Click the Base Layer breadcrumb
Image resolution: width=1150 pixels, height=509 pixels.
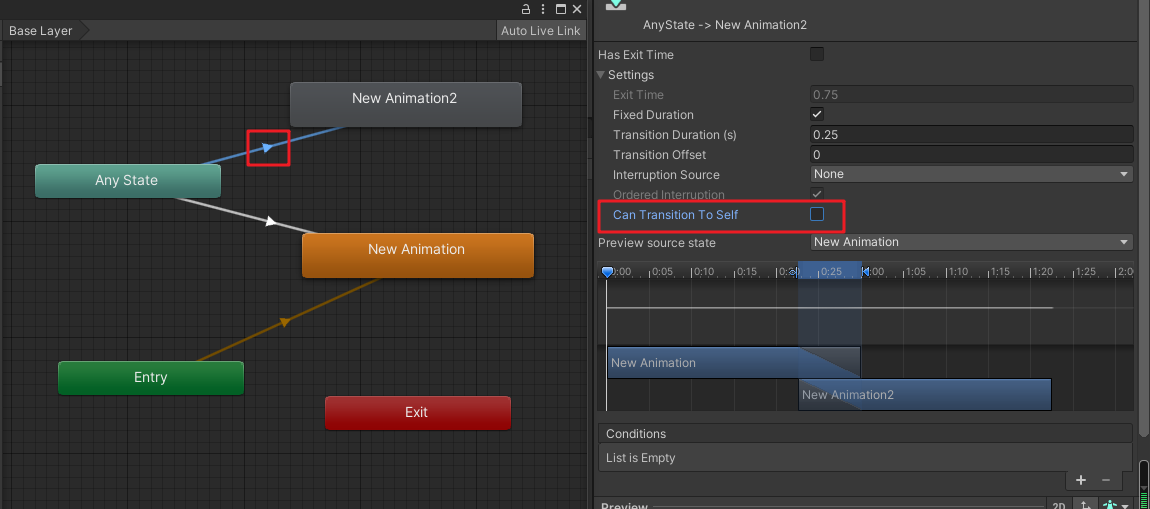click(42, 31)
